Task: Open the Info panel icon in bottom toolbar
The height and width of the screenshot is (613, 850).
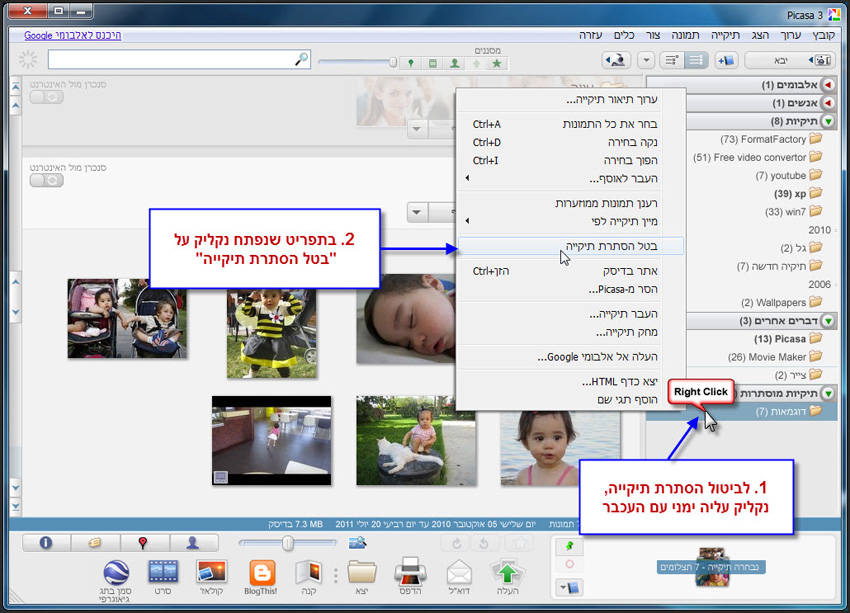Action: point(46,543)
